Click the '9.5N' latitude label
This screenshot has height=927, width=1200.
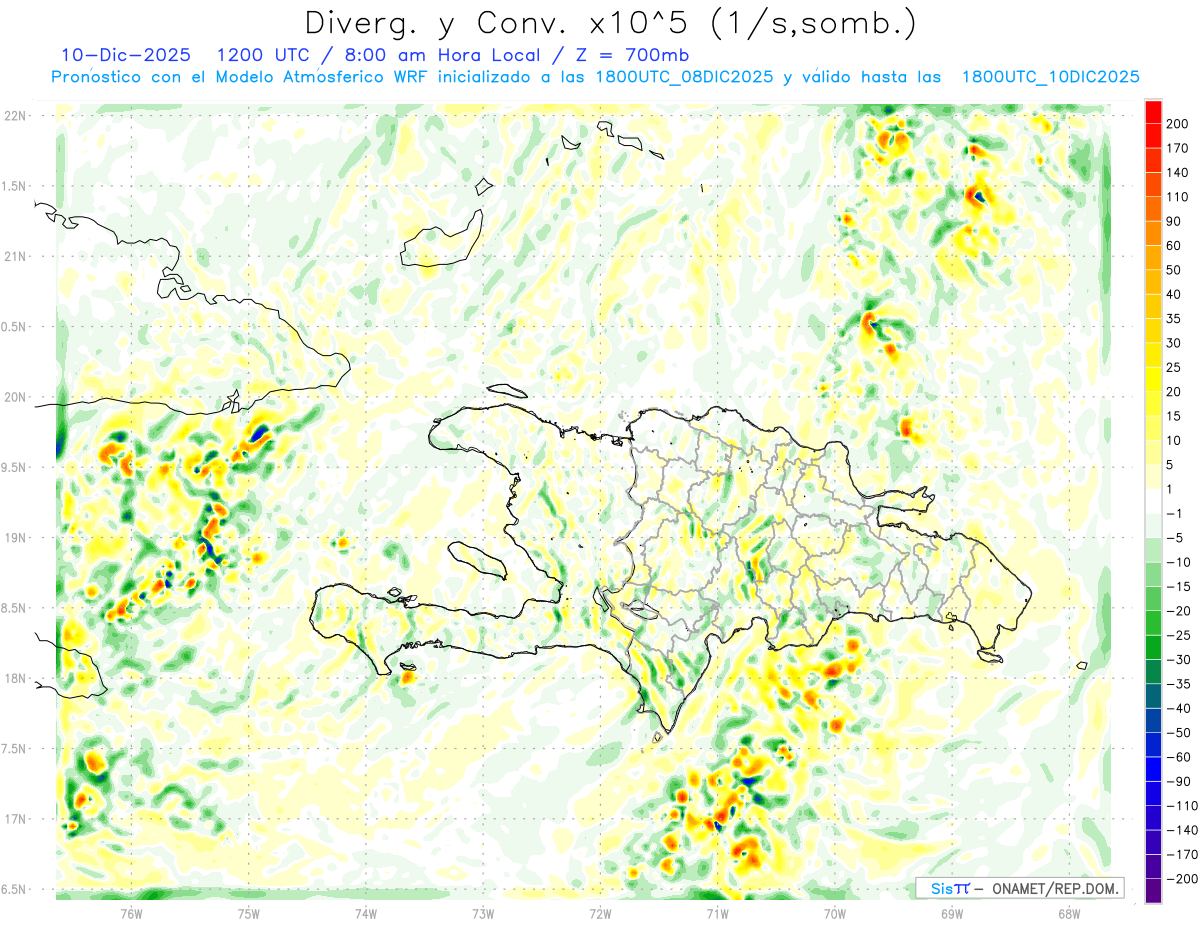click(15, 467)
